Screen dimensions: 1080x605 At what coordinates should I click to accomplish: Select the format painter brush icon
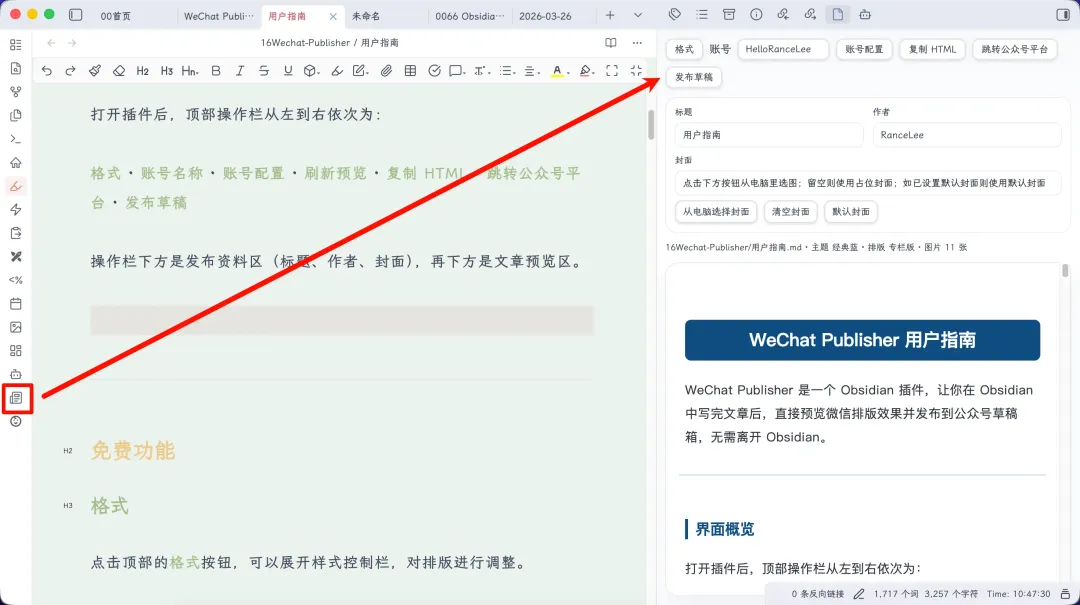[x=95, y=71]
